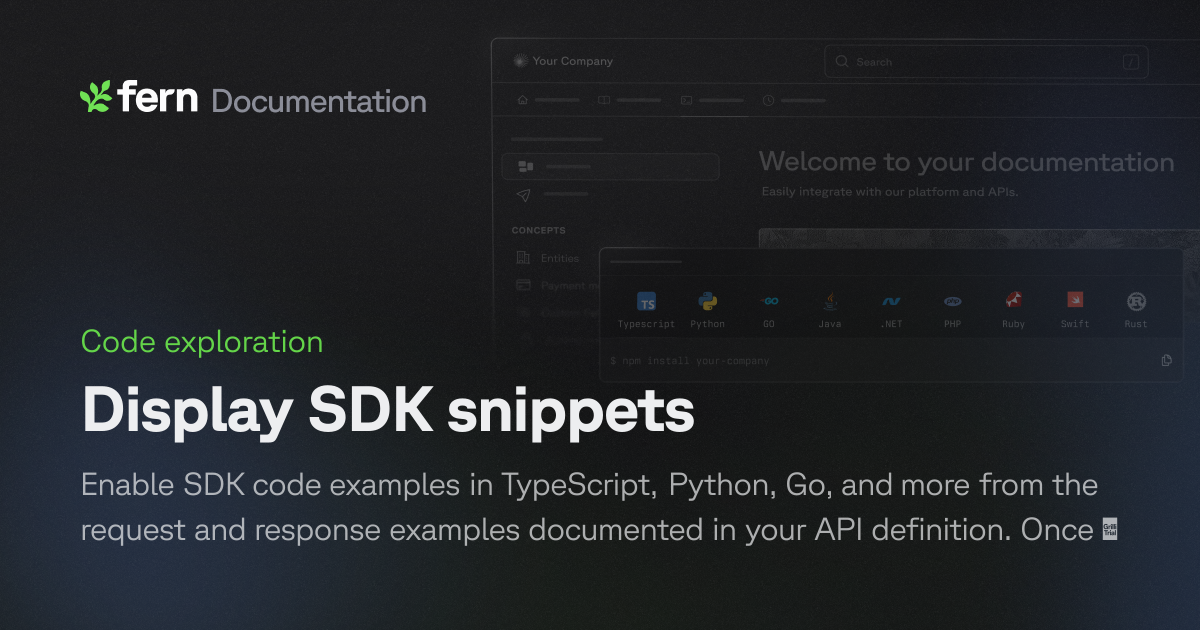Image resolution: width=1200 pixels, height=630 pixels.
Task: Select the Java SDK icon
Action: coord(830,301)
